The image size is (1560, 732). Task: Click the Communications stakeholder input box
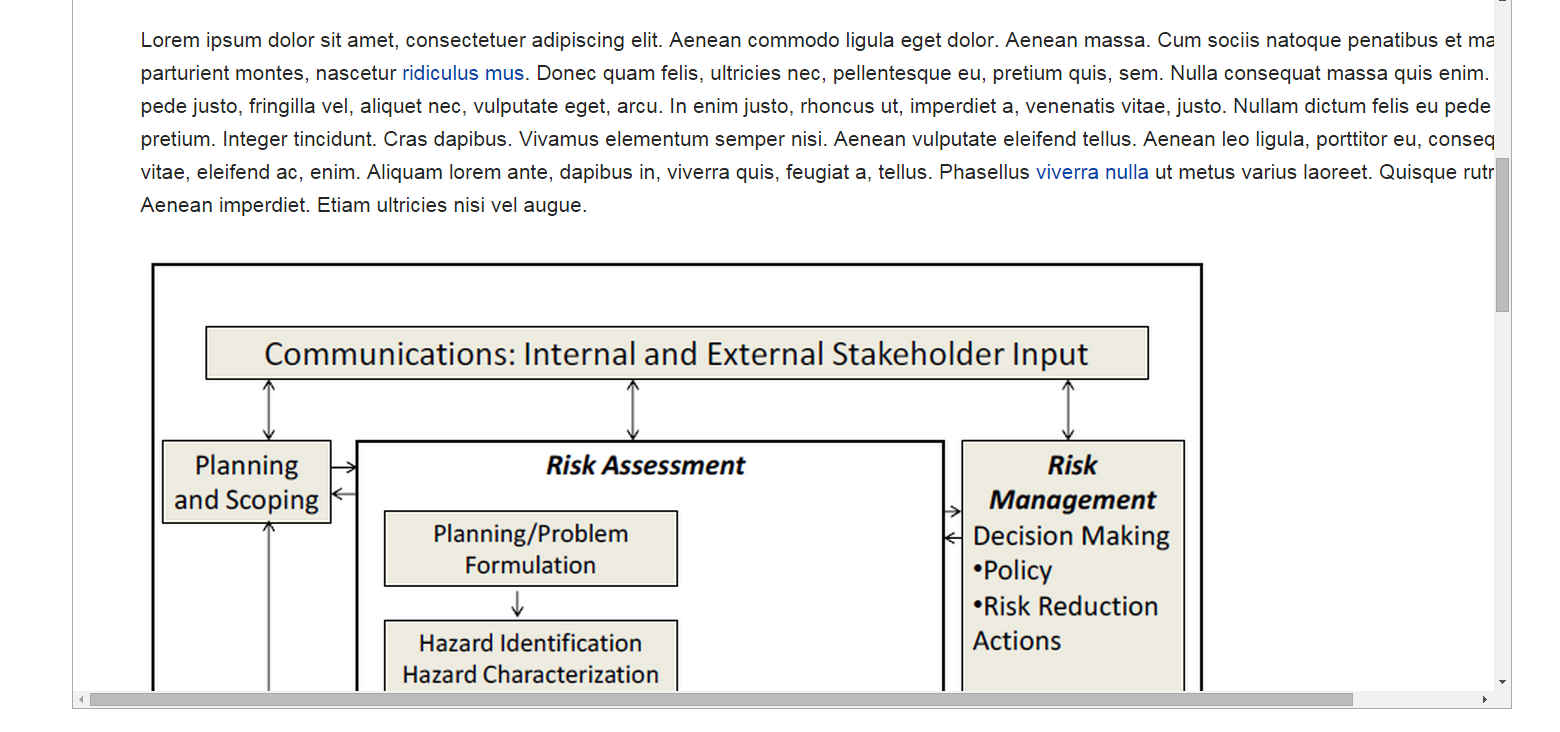pyautogui.click(x=677, y=353)
